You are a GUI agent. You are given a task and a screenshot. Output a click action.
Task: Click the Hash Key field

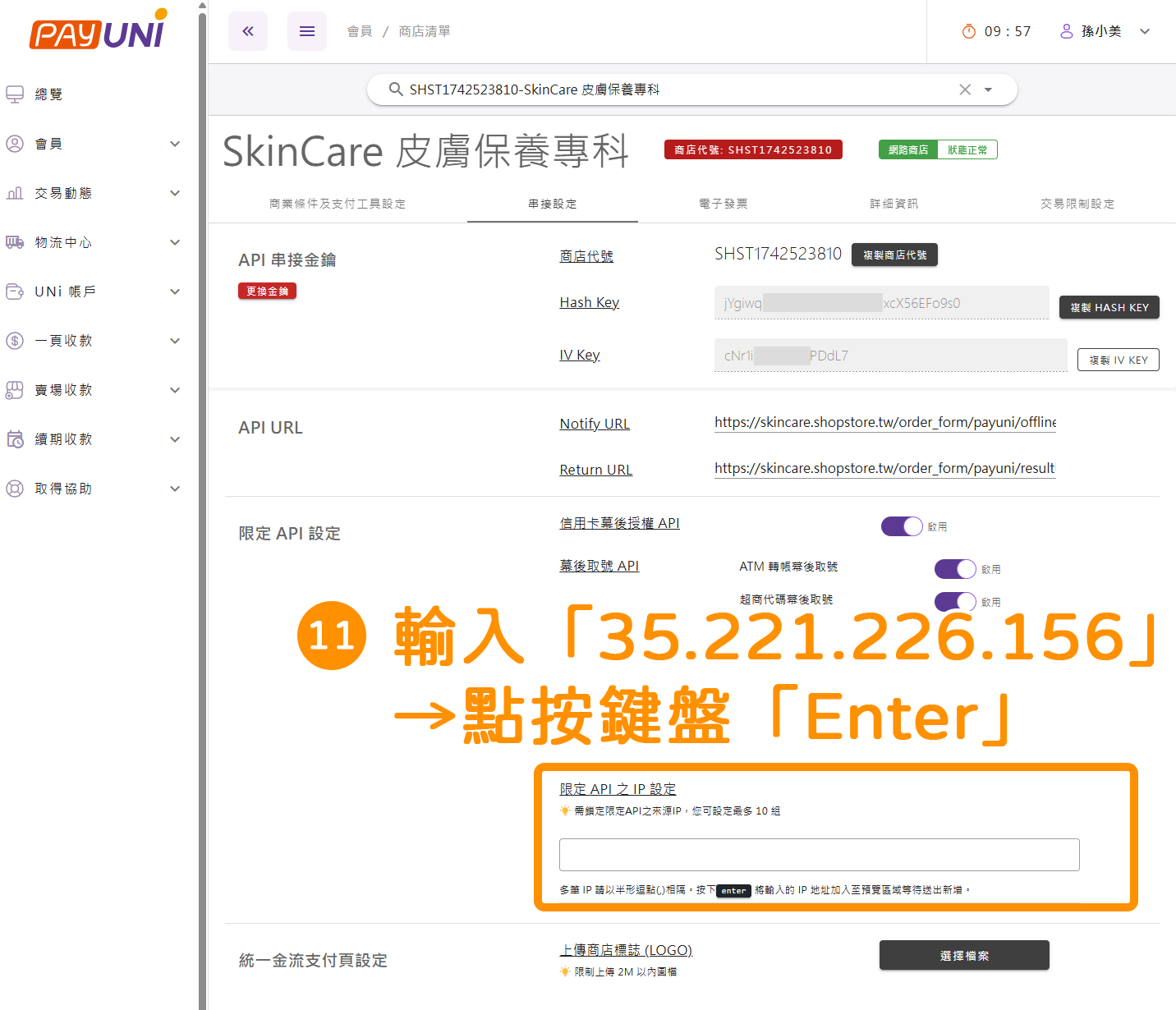[x=882, y=303]
